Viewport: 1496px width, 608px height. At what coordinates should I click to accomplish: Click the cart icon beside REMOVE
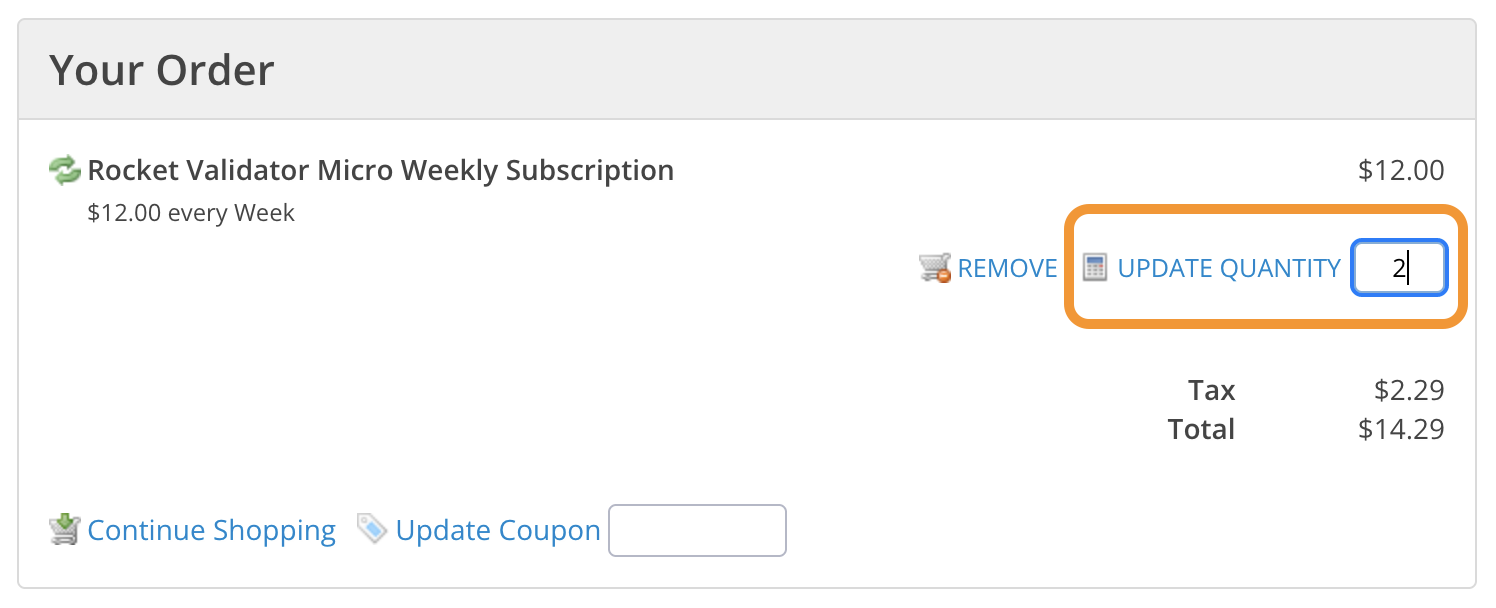pyautogui.click(x=935, y=268)
